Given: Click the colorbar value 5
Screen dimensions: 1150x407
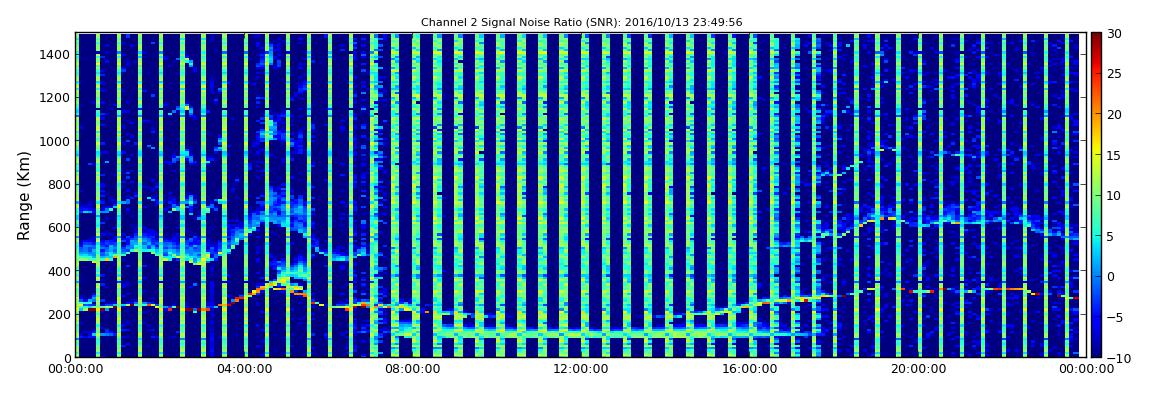Looking at the screenshot, I should click(1111, 236).
